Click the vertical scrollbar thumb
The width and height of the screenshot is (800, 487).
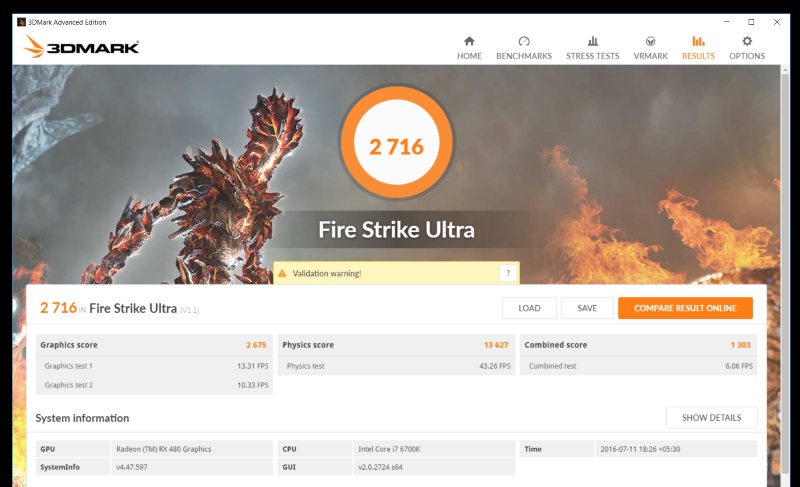click(x=785, y=273)
